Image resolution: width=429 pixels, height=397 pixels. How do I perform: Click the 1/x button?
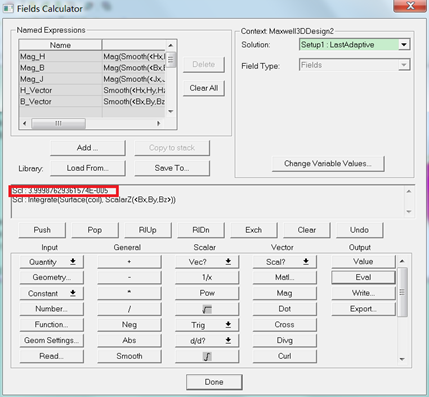207,277
